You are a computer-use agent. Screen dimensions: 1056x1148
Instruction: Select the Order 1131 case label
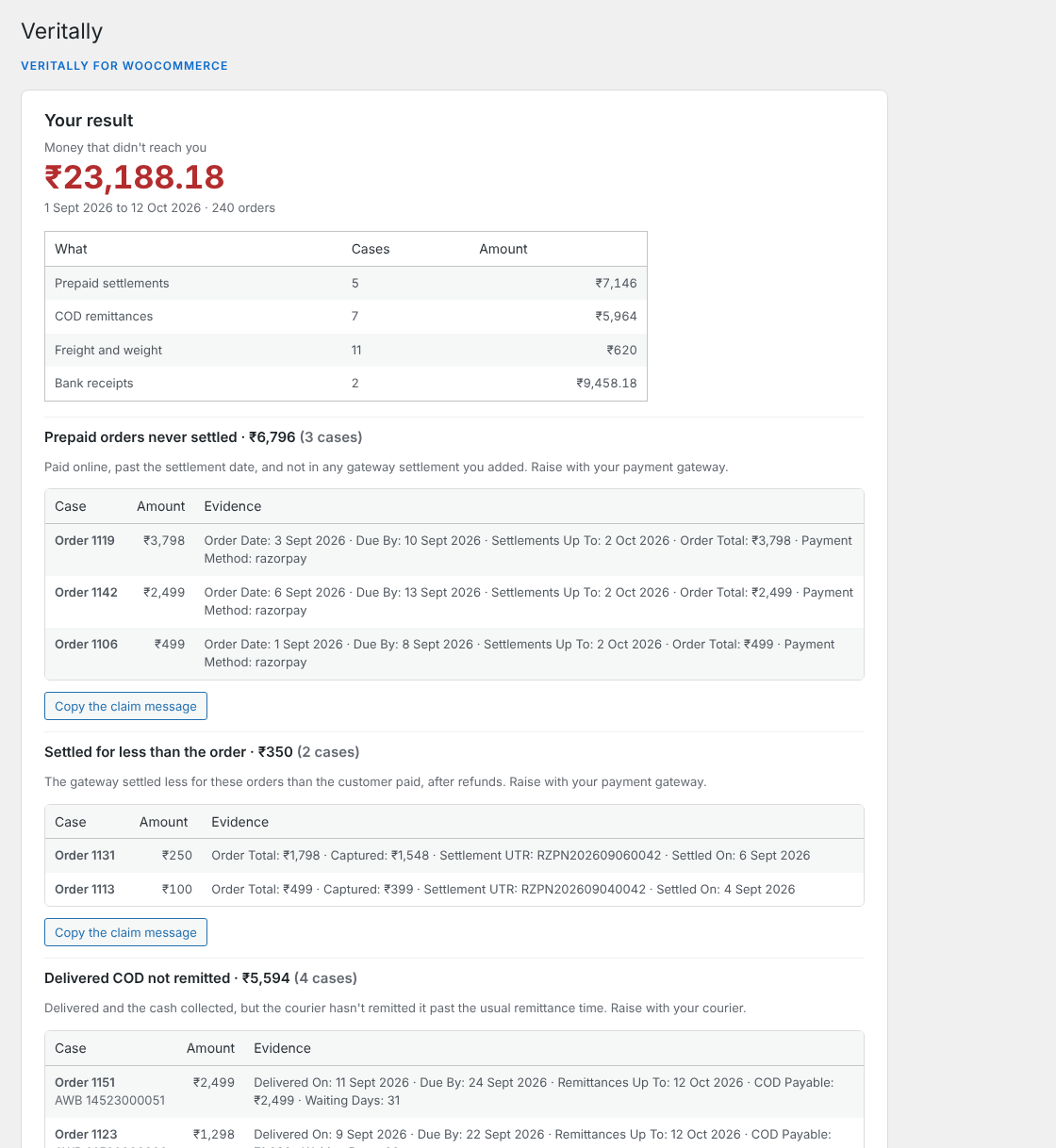coord(85,856)
